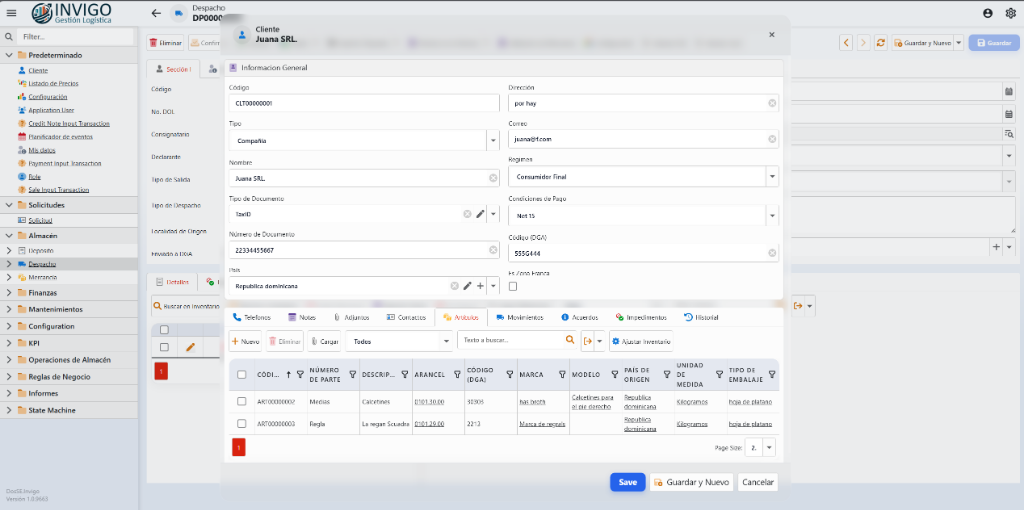Image resolution: width=1024 pixels, height=510 pixels.
Task: Click the refresh icon in Despacho toolbar
Action: 880,43
